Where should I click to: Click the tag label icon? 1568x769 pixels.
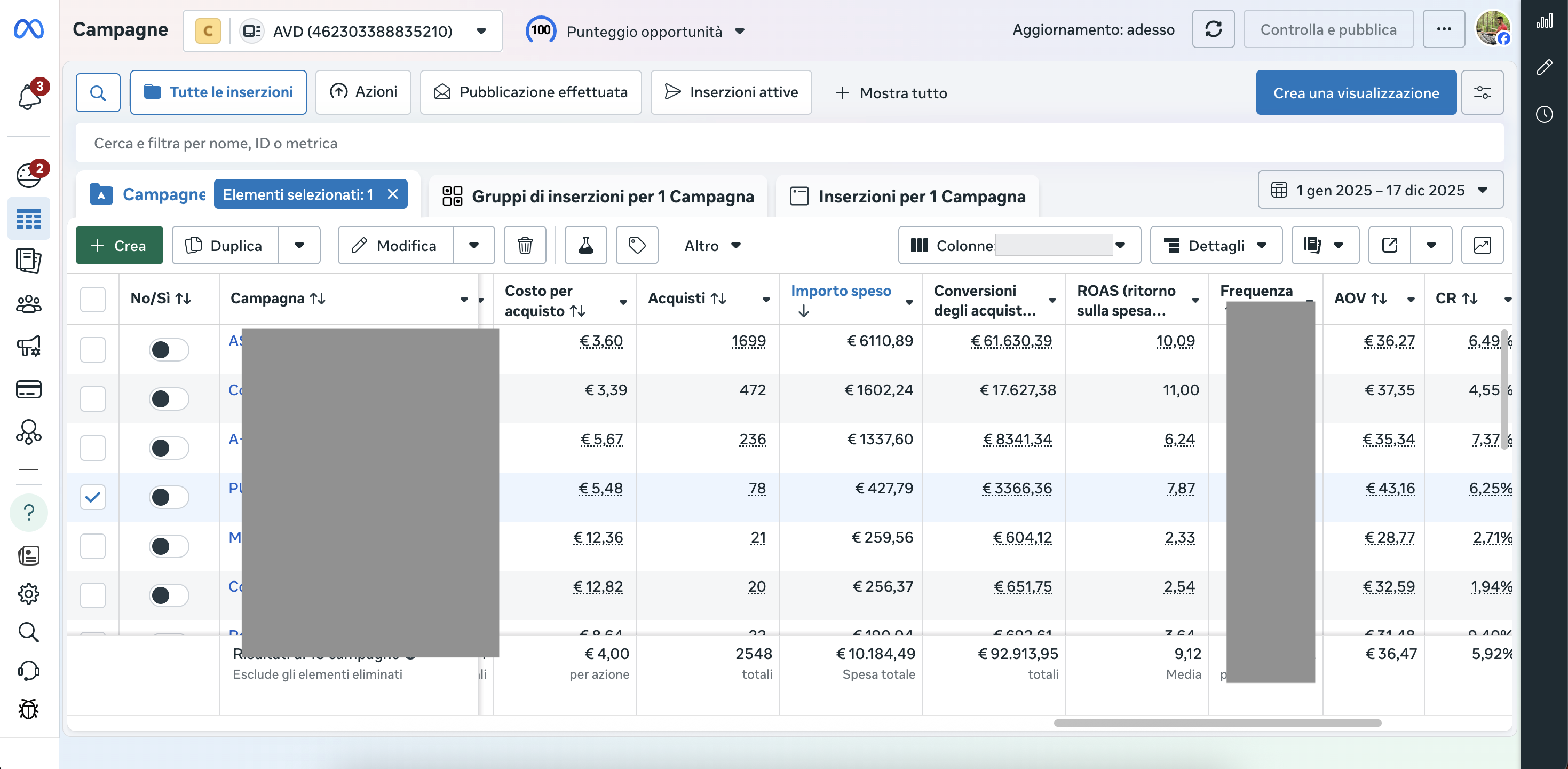pyautogui.click(x=637, y=245)
